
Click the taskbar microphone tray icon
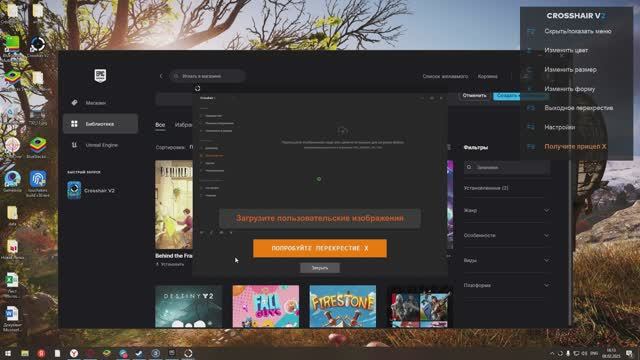tap(568, 353)
